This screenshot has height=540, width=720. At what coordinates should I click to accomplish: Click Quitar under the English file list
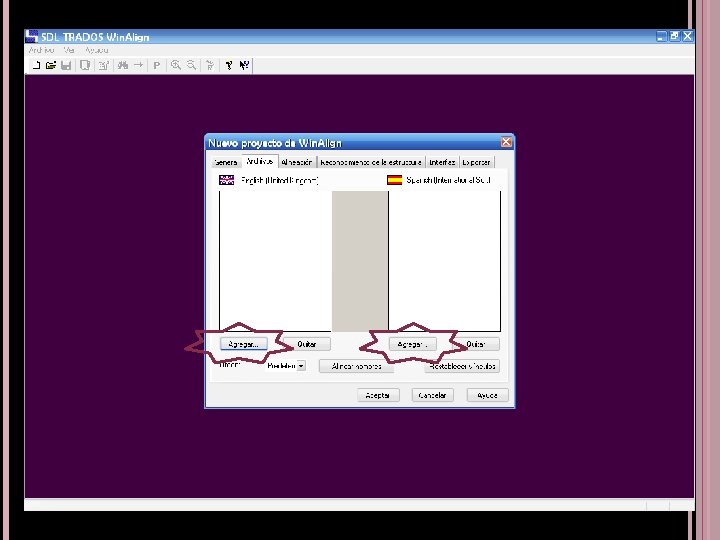pos(307,344)
